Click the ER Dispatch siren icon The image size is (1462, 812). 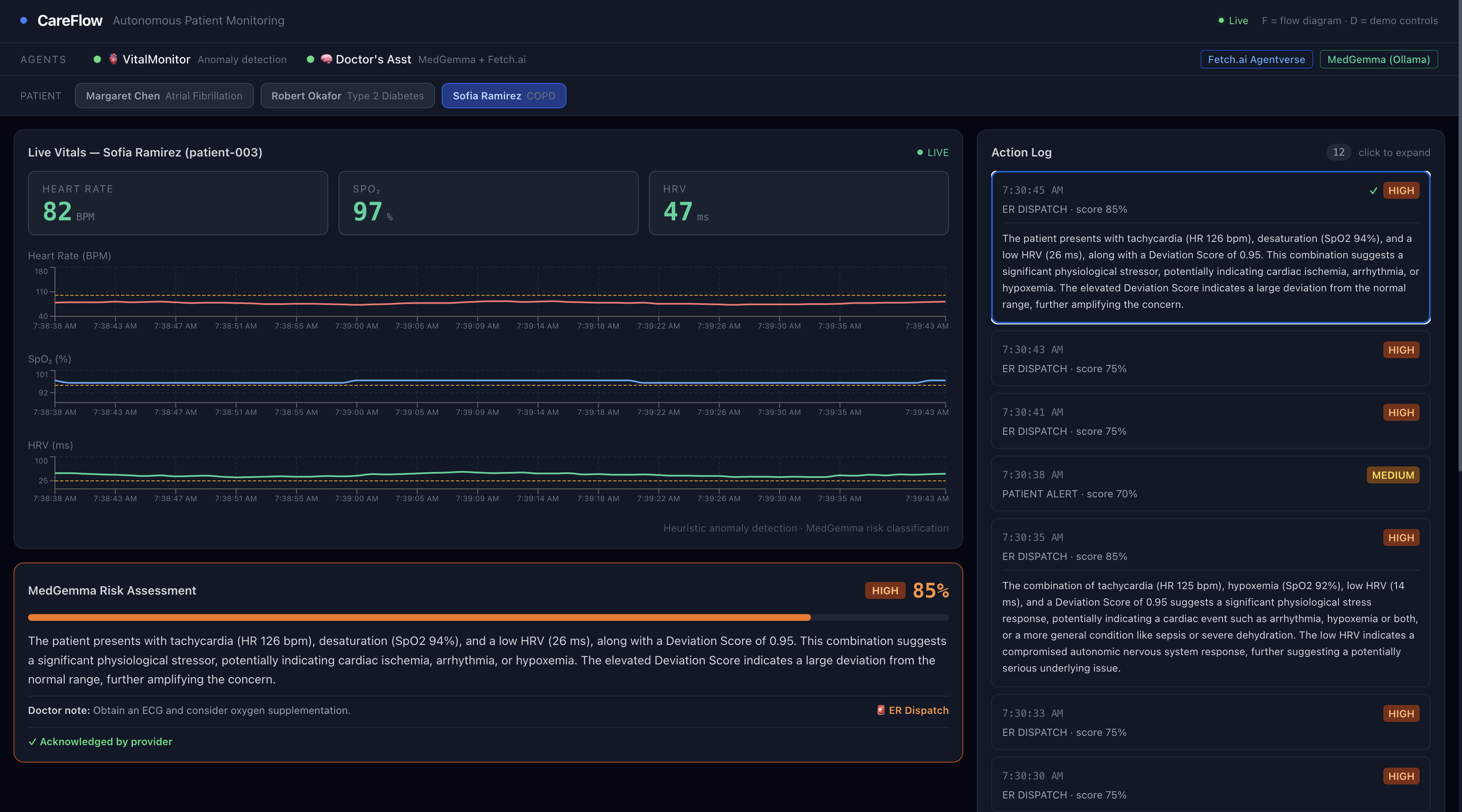point(881,710)
